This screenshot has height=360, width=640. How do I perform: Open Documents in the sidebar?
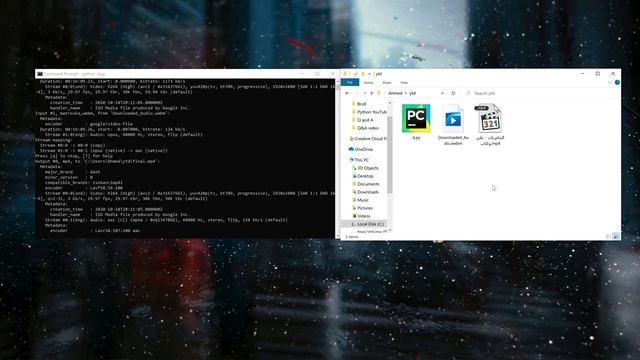(365, 184)
